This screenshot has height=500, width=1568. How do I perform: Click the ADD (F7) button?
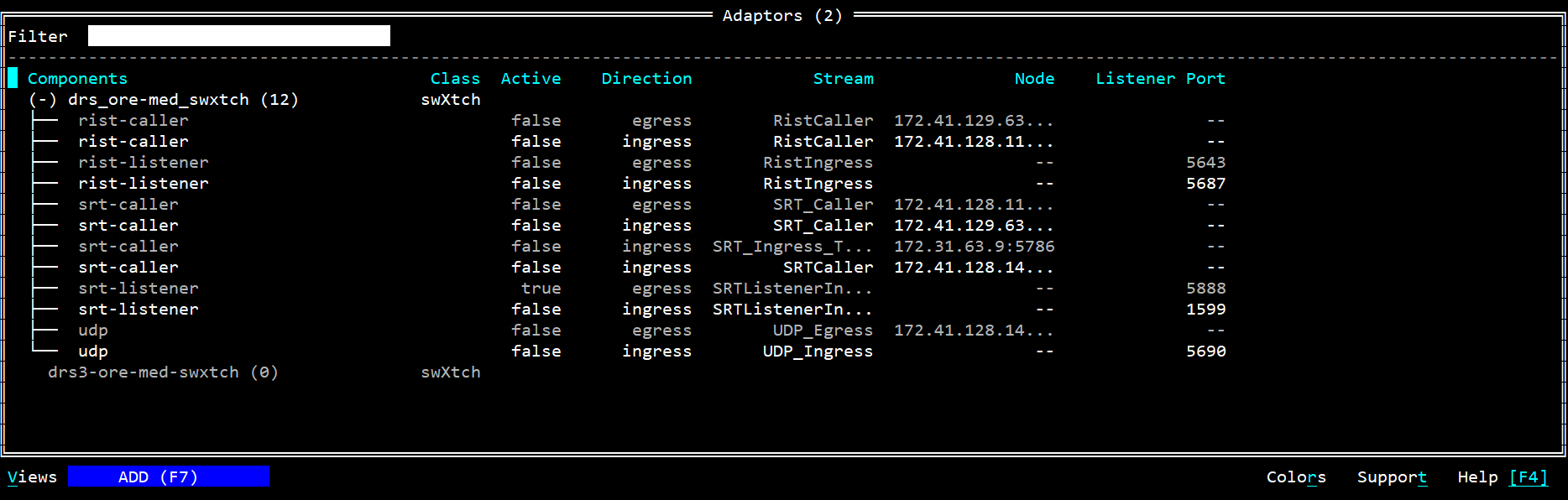[168, 476]
